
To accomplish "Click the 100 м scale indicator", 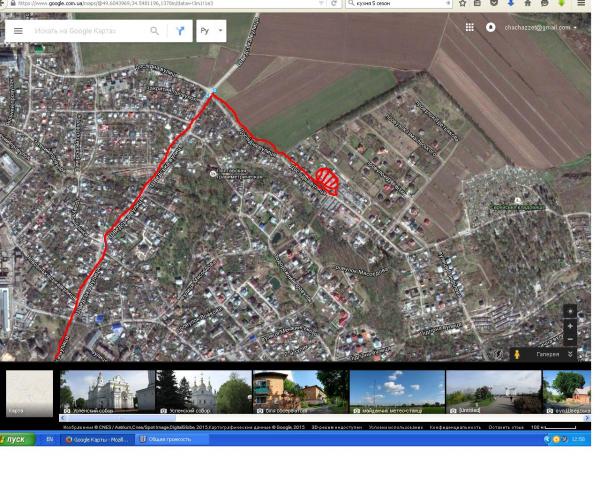I will pyautogui.click(x=553, y=427).
